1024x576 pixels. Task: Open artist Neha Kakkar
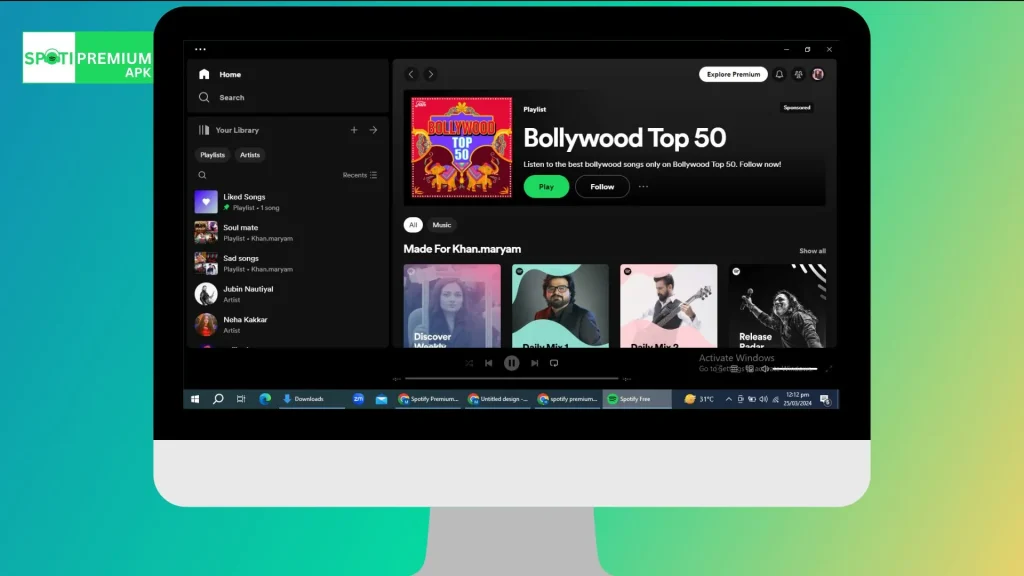tap(287, 325)
